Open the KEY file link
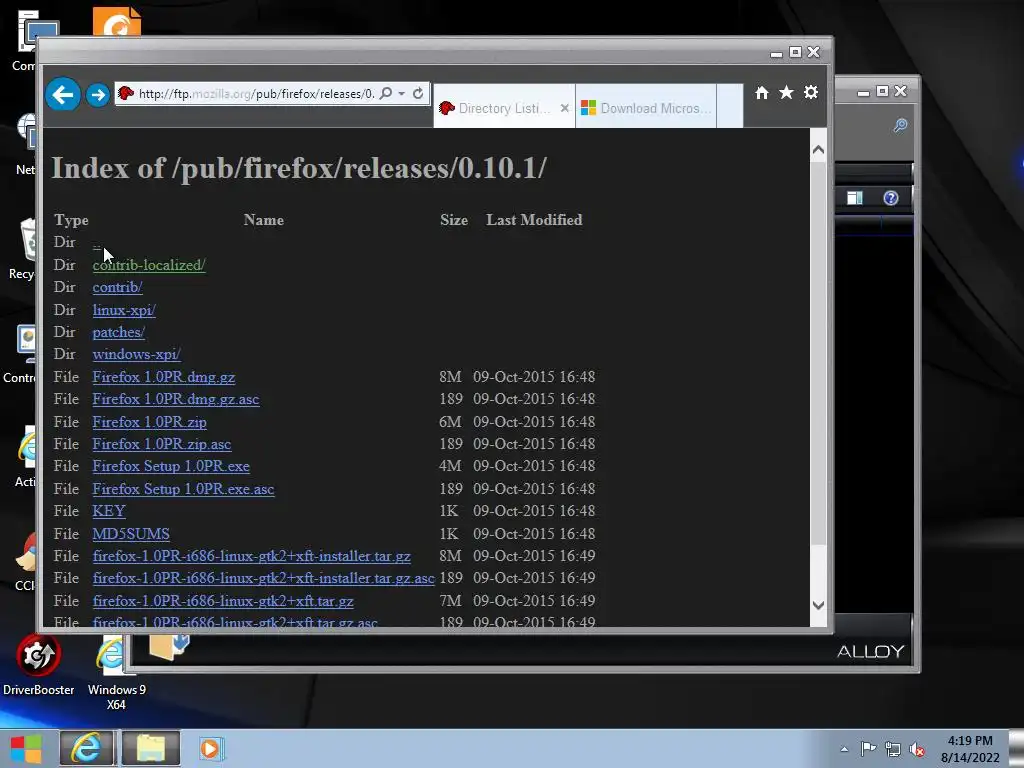 [x=109, y=511]
